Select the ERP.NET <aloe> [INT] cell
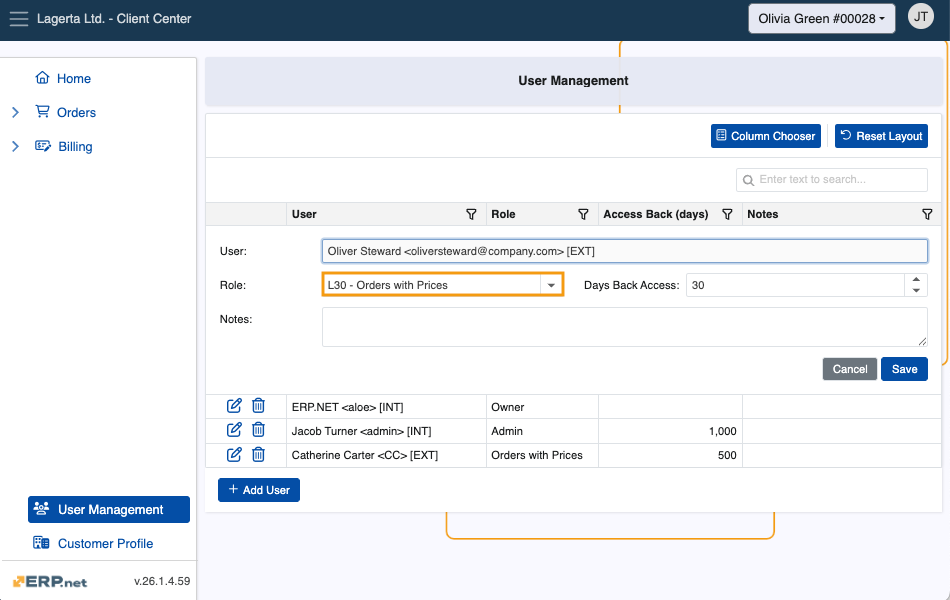Viewport: 950px width, 600px height. [386, 407]
